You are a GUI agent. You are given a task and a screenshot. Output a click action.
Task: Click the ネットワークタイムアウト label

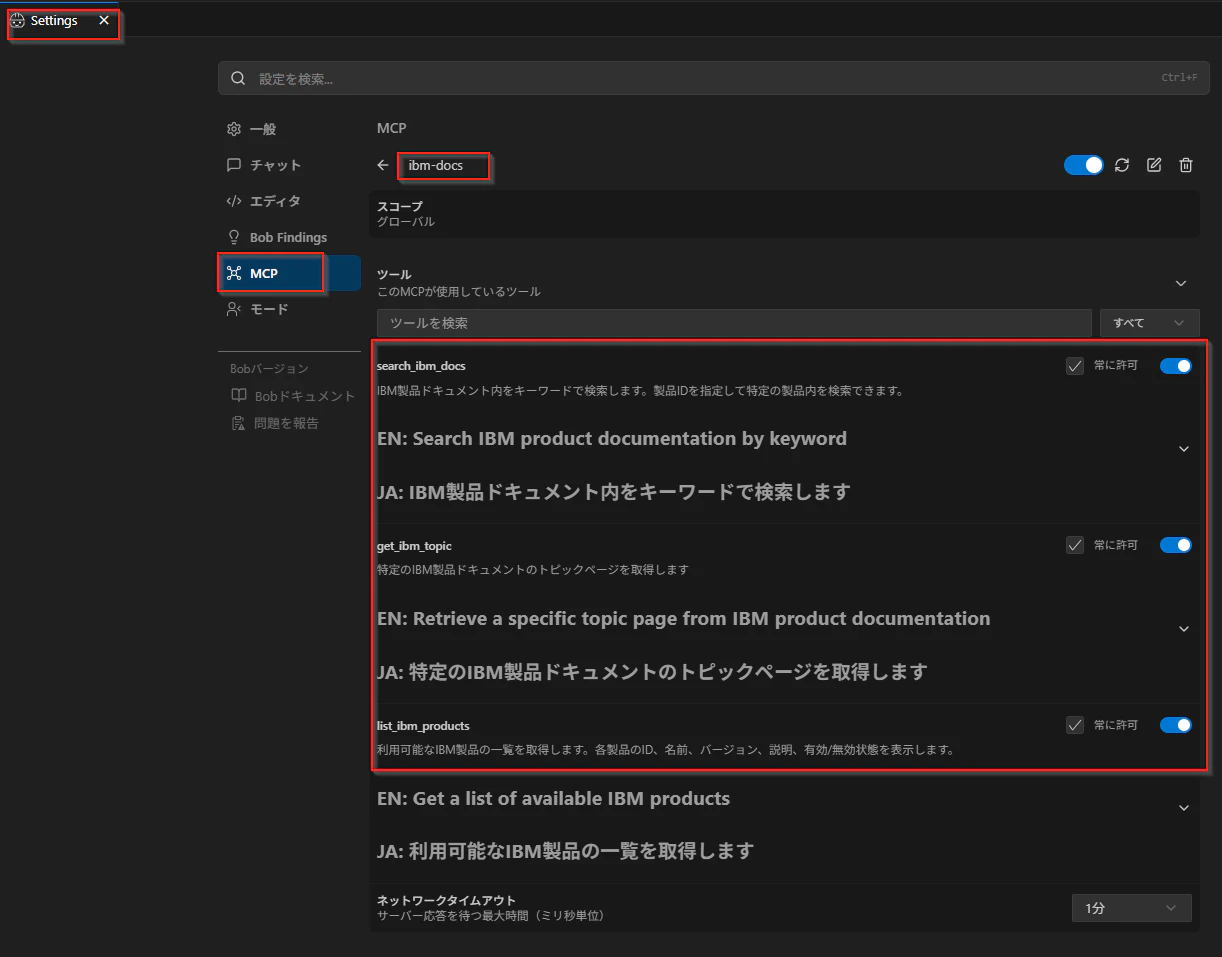446,900
